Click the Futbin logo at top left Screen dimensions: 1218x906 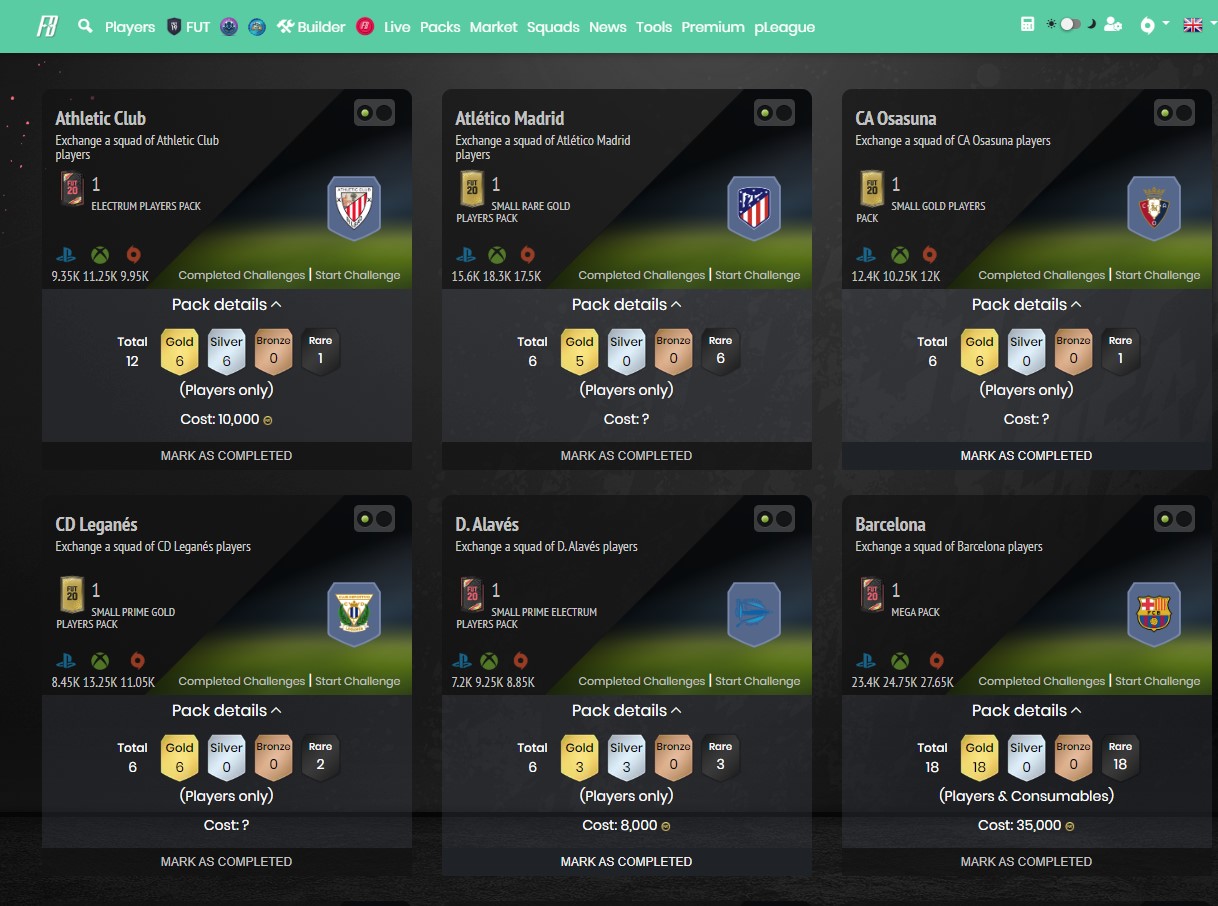(47, 26)
